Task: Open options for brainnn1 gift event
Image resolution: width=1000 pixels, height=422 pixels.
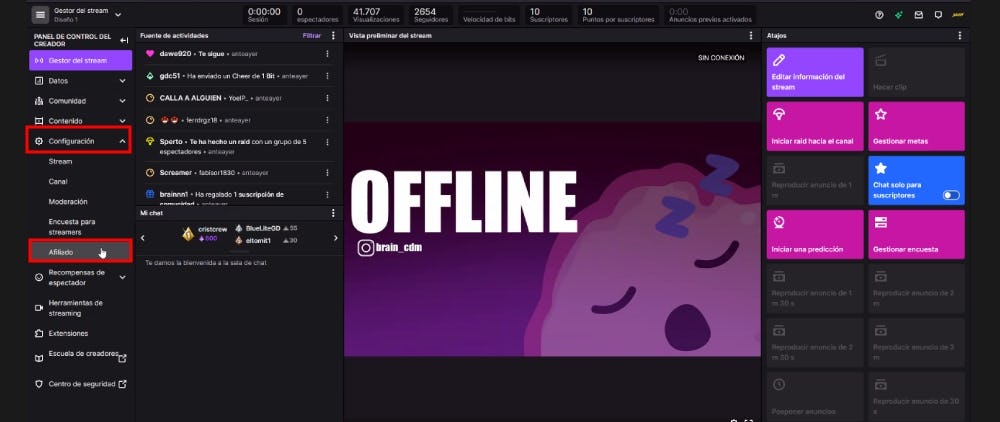Action: tap(327, 194)
